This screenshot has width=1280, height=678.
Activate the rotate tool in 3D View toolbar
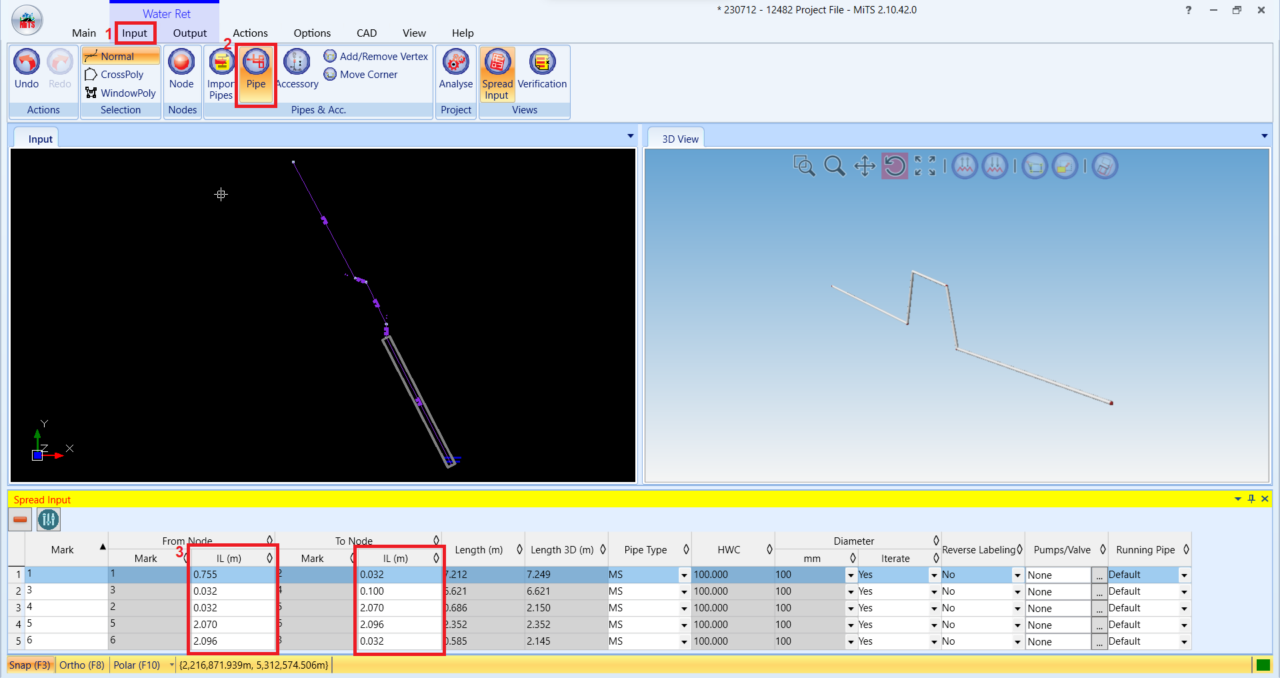(x=894, y=166)
